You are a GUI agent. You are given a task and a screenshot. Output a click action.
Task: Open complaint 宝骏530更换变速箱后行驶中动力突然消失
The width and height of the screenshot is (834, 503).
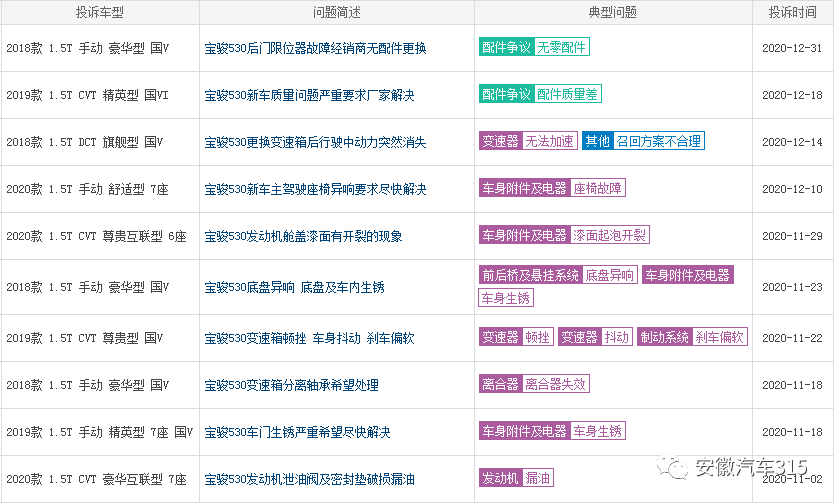click(x=315, y=142)
